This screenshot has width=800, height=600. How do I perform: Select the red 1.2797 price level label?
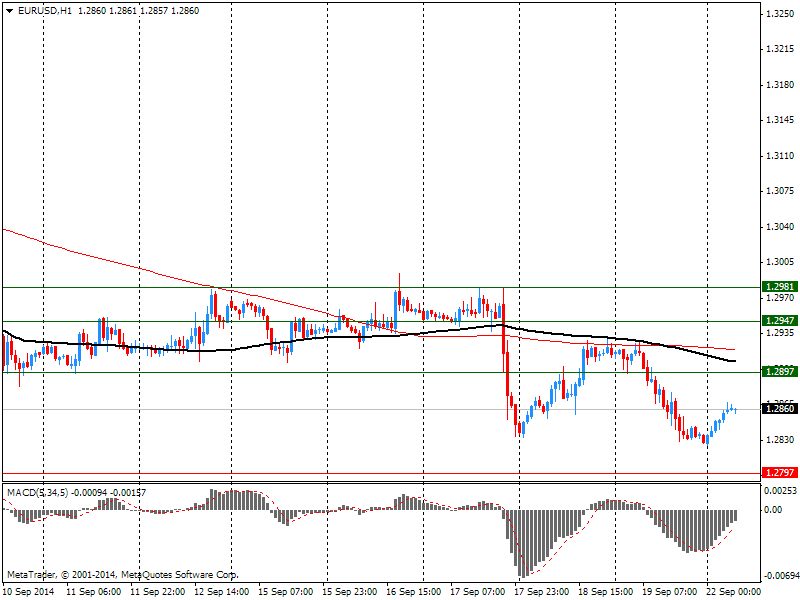[x=779, y=472]
